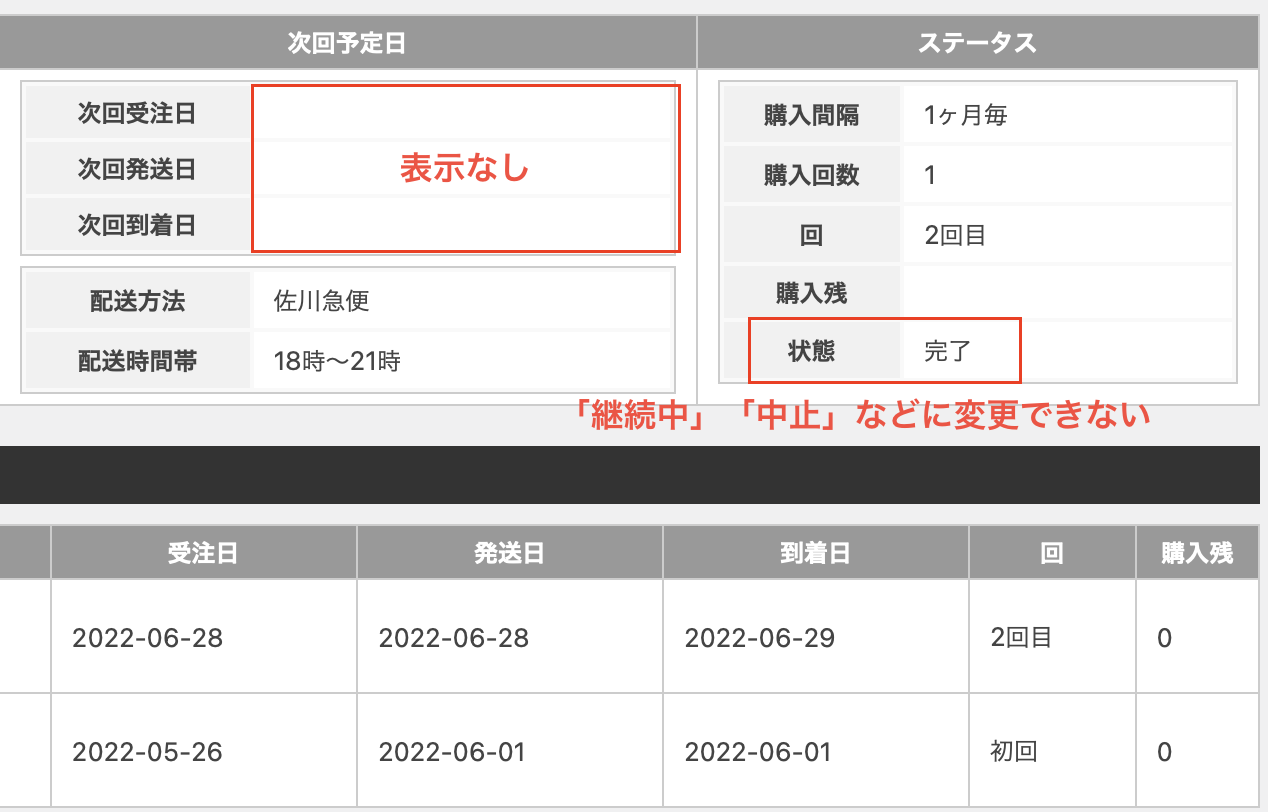Screen dimensions: 1268x812
Task: Click the 到着日 column header
Action: click(x=815, y=553)
